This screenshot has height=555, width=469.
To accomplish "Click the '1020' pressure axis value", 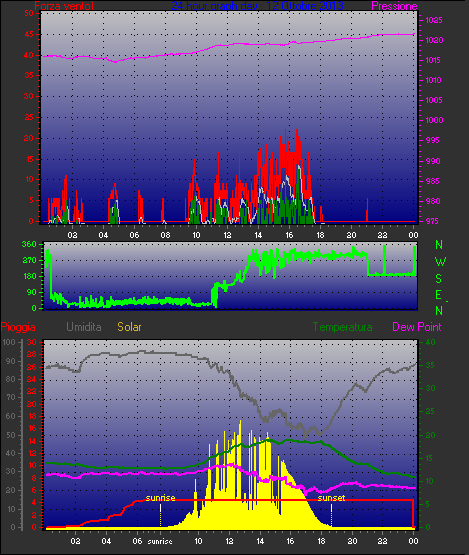I will [x=434, y=40].
